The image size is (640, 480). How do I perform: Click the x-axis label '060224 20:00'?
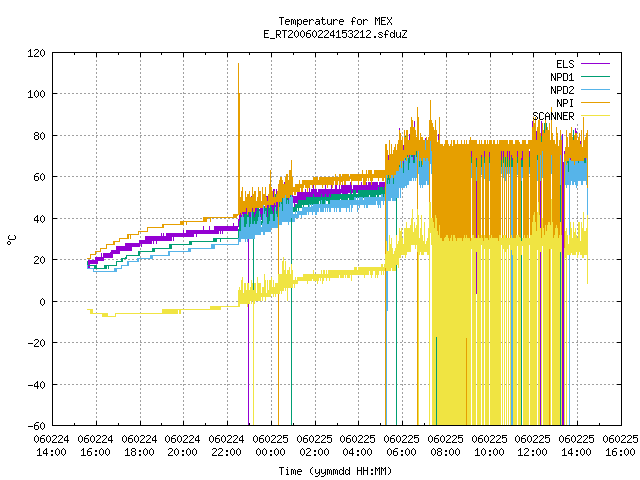pyautogui.click(x=182, y=446)
